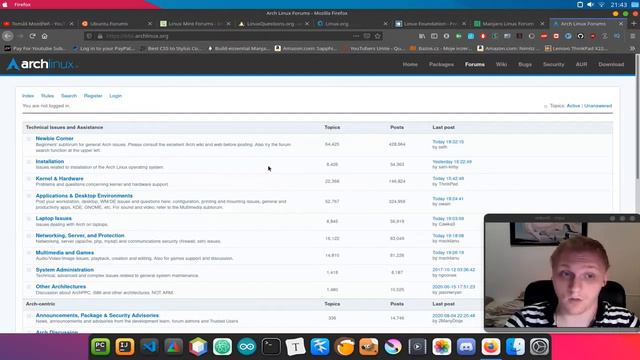This screenshot has height=360, width=640.
Task: Click the Register link
Action: click(x=93, y=96)
